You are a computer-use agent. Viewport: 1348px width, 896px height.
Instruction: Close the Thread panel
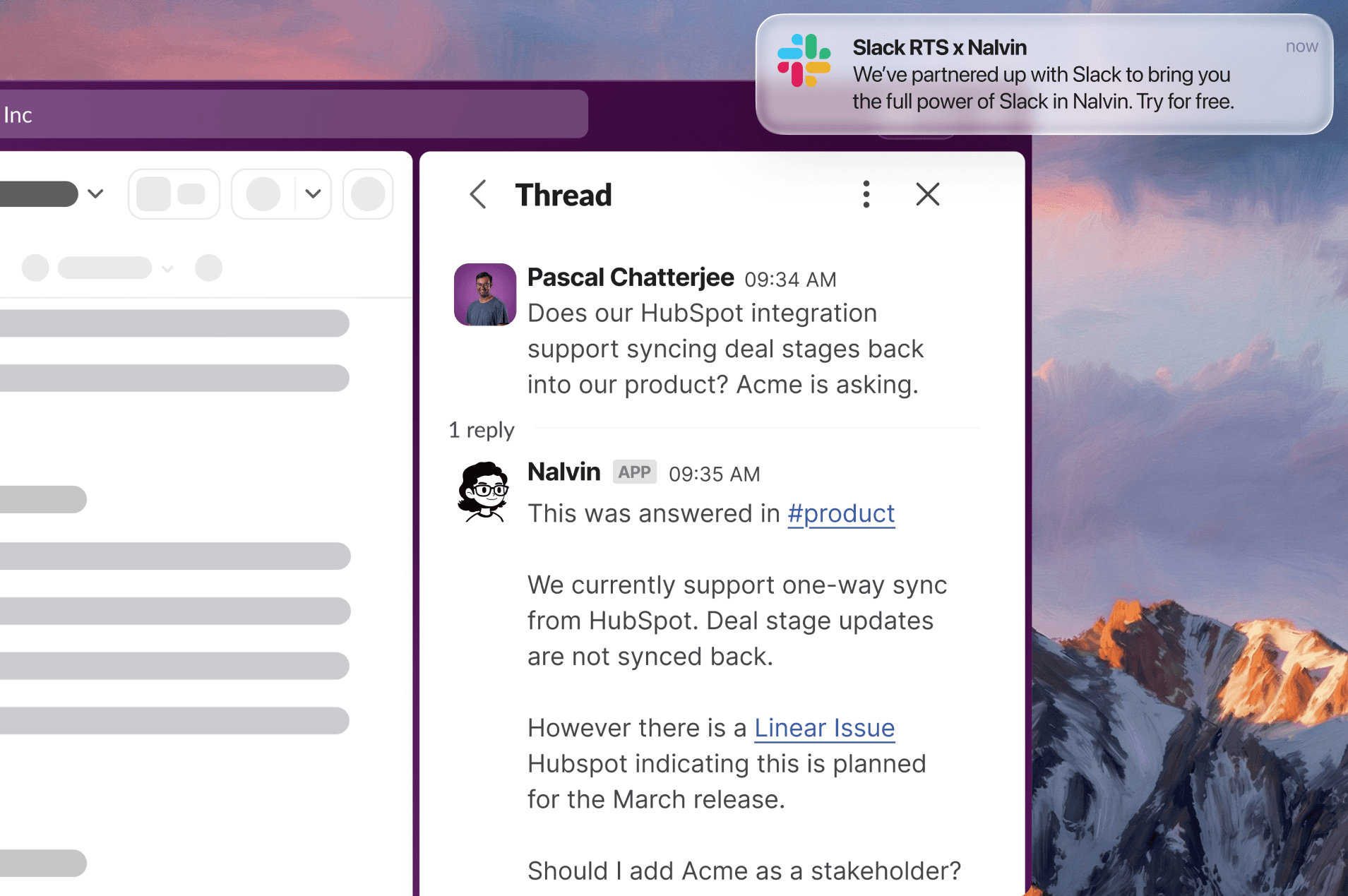[927, 193]
